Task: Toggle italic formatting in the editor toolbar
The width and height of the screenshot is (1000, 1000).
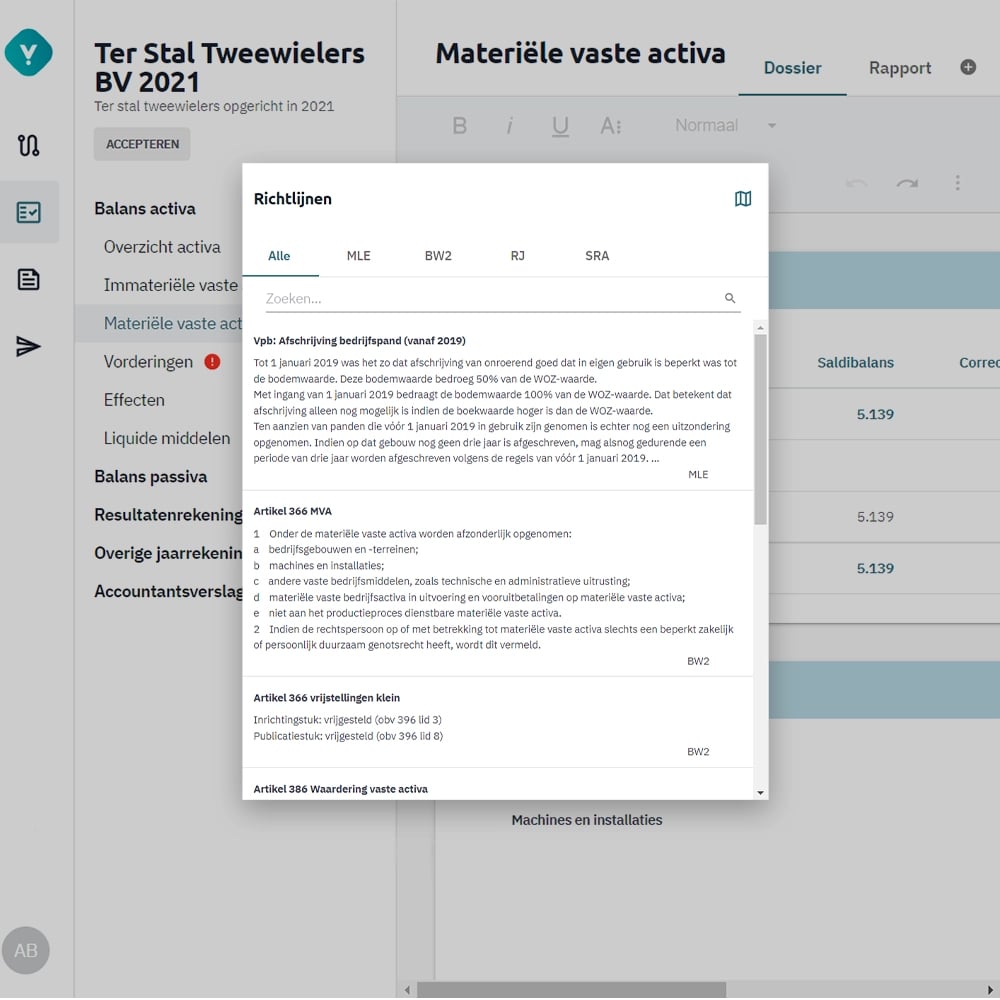Action: point(510,125)
